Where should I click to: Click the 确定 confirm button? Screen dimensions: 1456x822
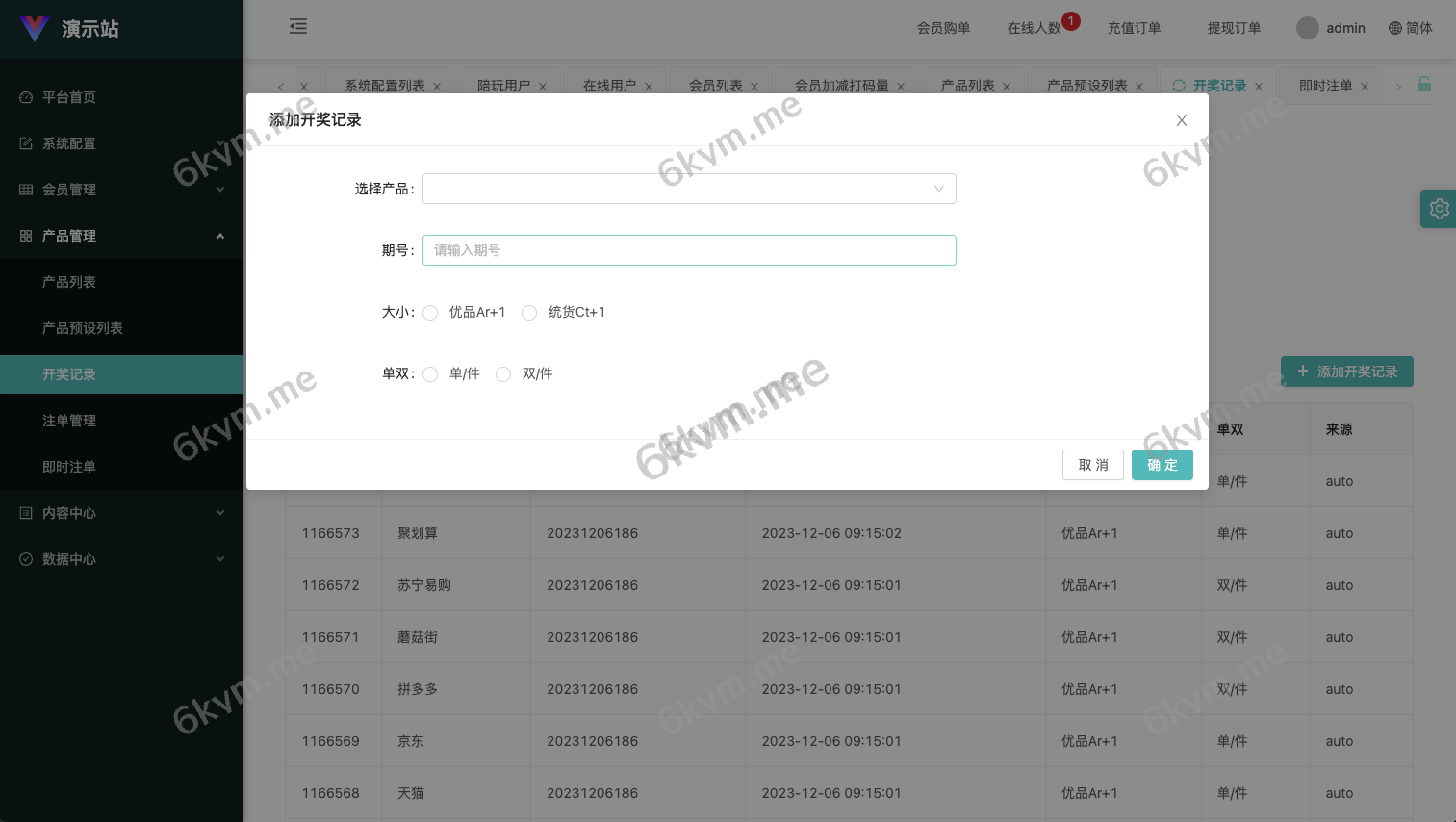(x=1162, y=465)
